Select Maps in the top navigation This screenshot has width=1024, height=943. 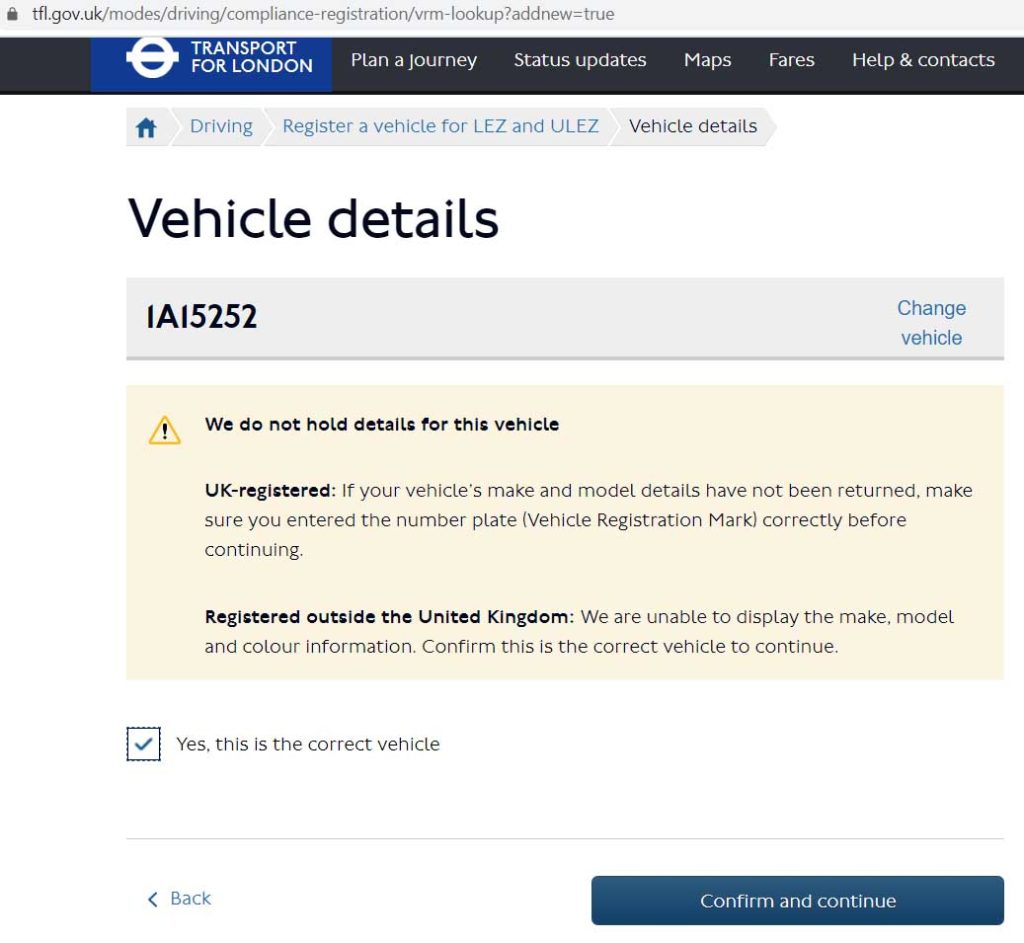coord(707,60)
